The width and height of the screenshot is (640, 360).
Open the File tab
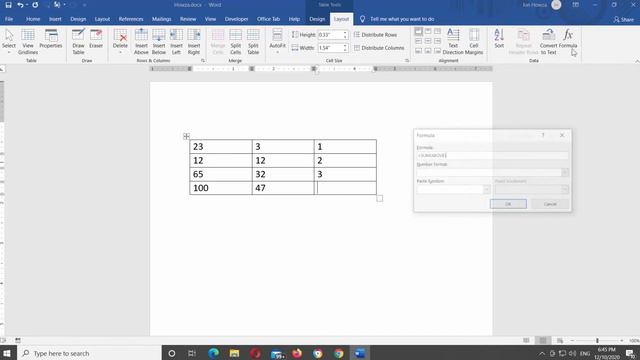point(9,19)
